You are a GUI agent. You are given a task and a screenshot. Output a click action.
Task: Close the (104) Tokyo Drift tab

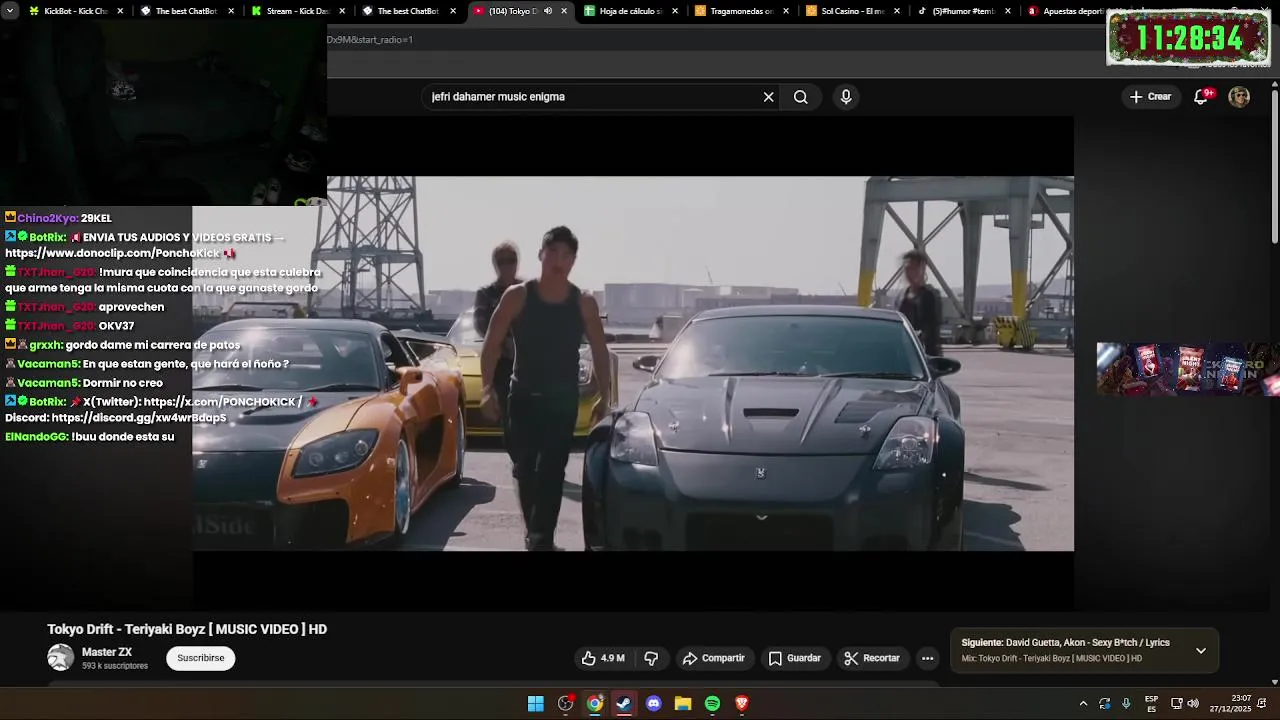(x=564, y=11)
